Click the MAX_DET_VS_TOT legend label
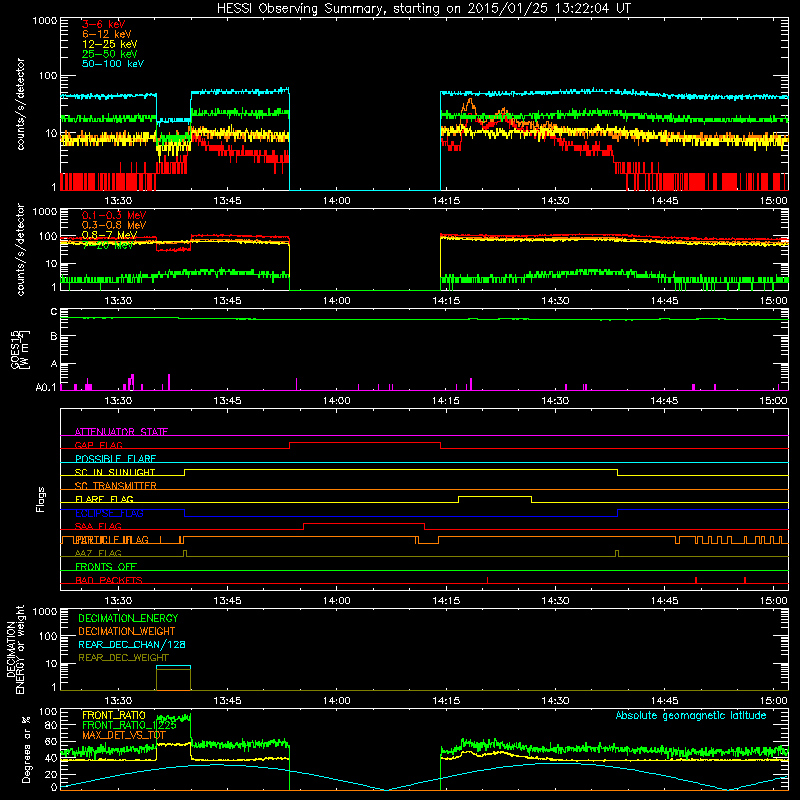Image resolution: width=800 pixels, height=800 pixels. click(124, 735)
